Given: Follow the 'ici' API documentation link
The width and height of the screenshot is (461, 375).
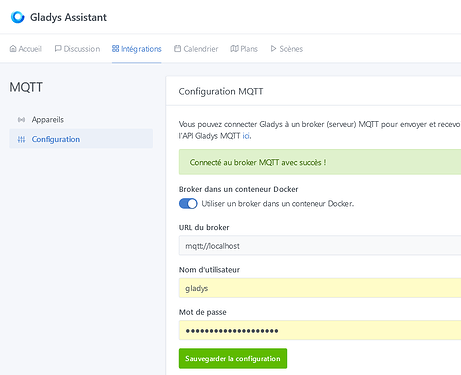Looking at the screenshot, I should point(246,136).
